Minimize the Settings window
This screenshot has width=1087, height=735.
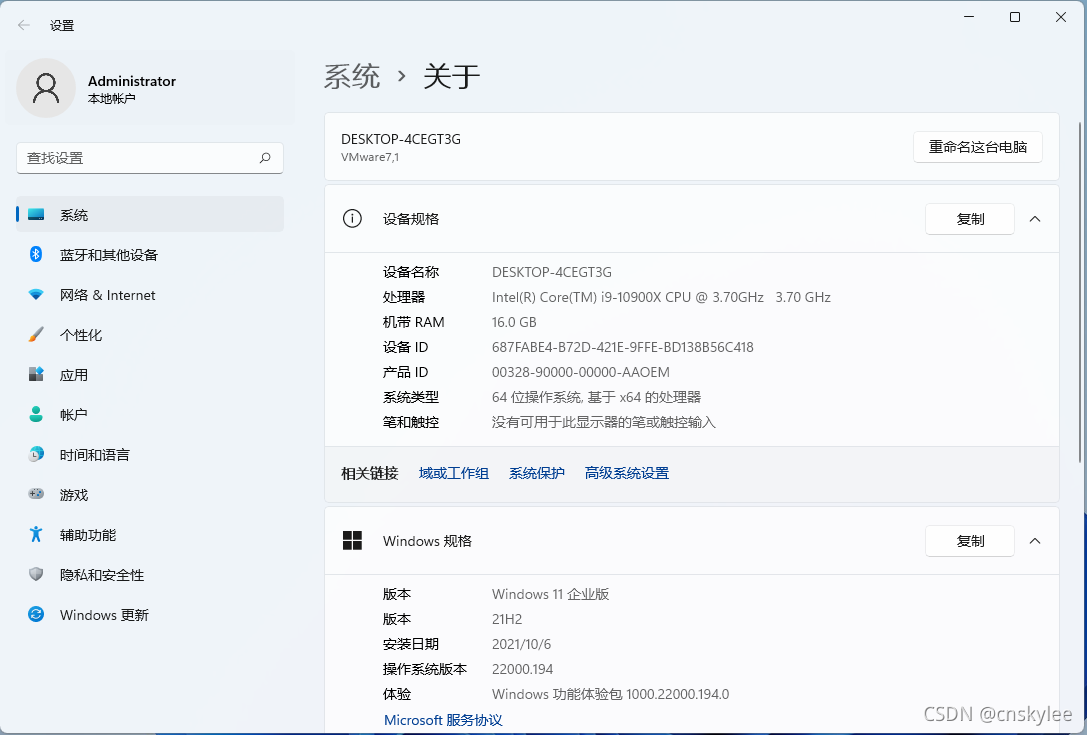coord(969,17)
